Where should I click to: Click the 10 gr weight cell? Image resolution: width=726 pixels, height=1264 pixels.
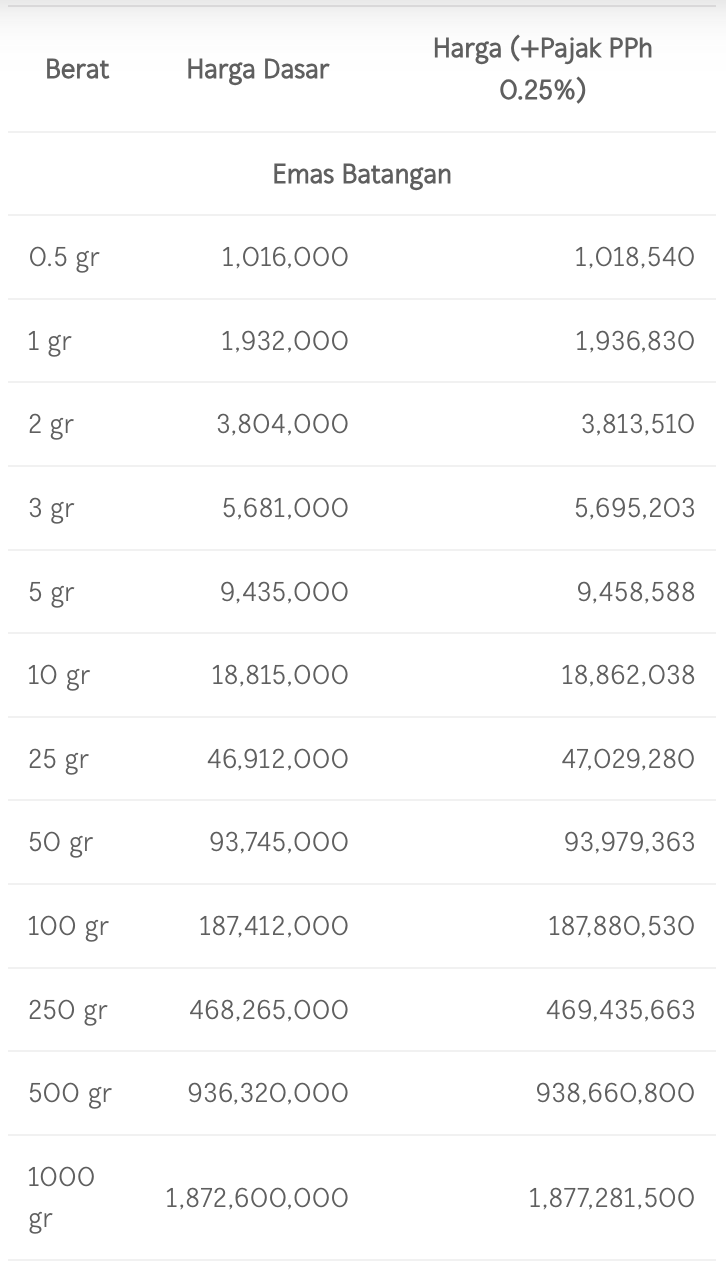pos(58,676)
